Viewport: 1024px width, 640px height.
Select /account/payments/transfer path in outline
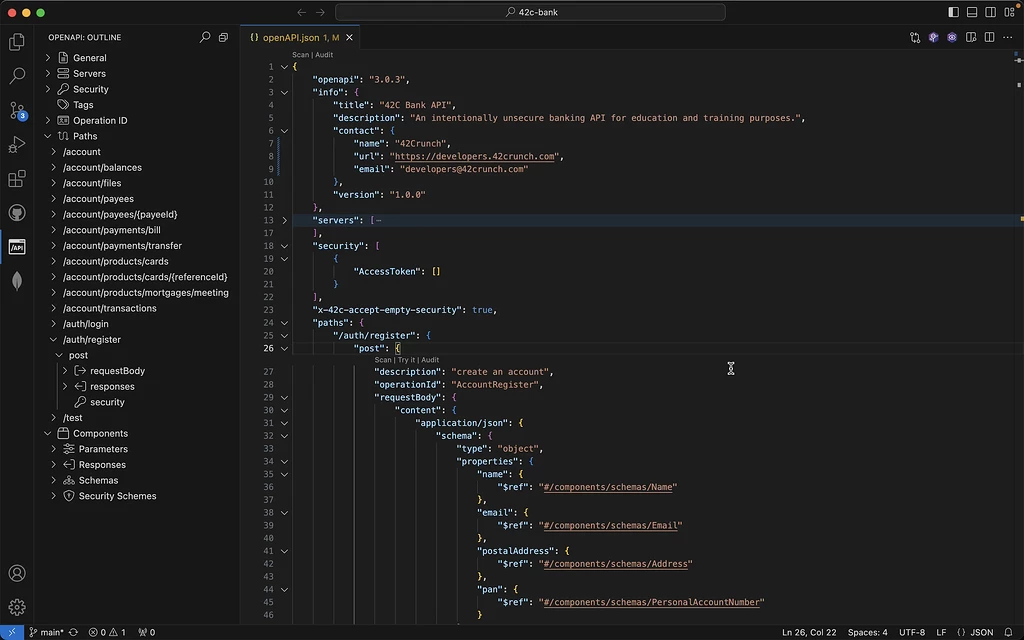[122, 246]
